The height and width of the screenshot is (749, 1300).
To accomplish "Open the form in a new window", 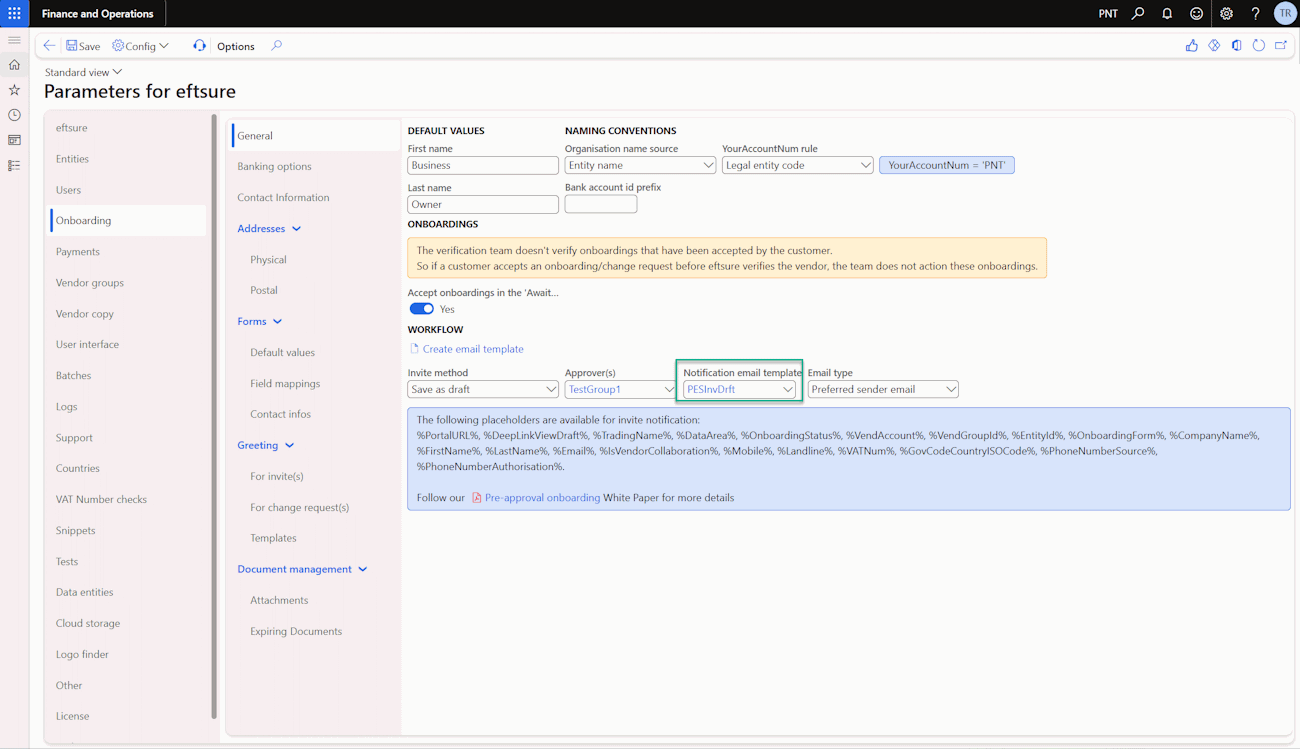I will (1281, 46).
